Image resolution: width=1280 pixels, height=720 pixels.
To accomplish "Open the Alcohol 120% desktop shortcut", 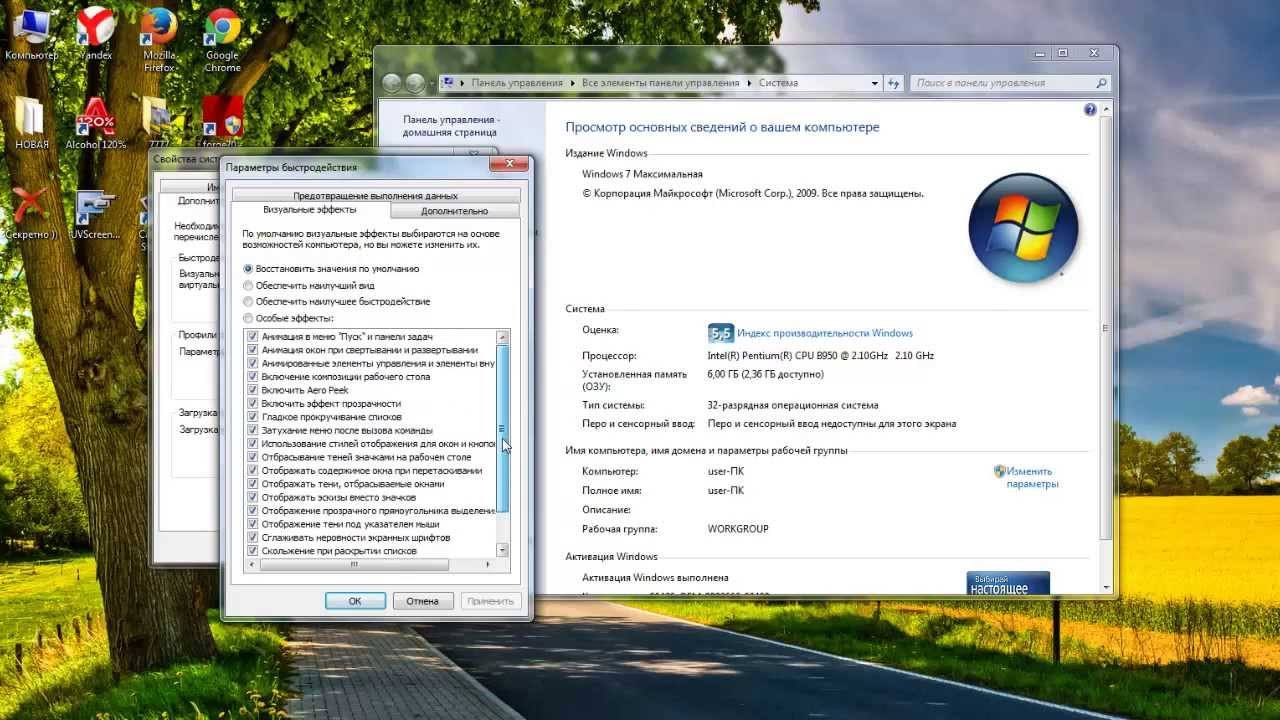I will 96,122.
